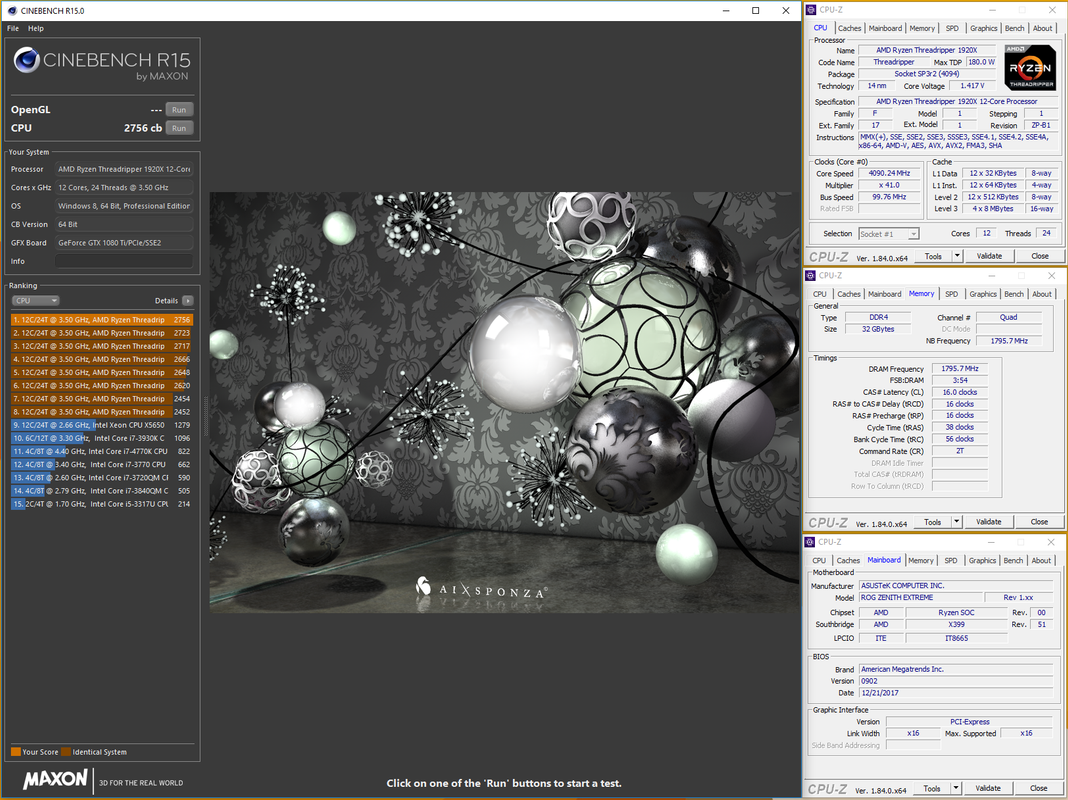Run the OpenGL benchmark test
The height and width of the screenshot is (800, 1068).
pos(179,110)
